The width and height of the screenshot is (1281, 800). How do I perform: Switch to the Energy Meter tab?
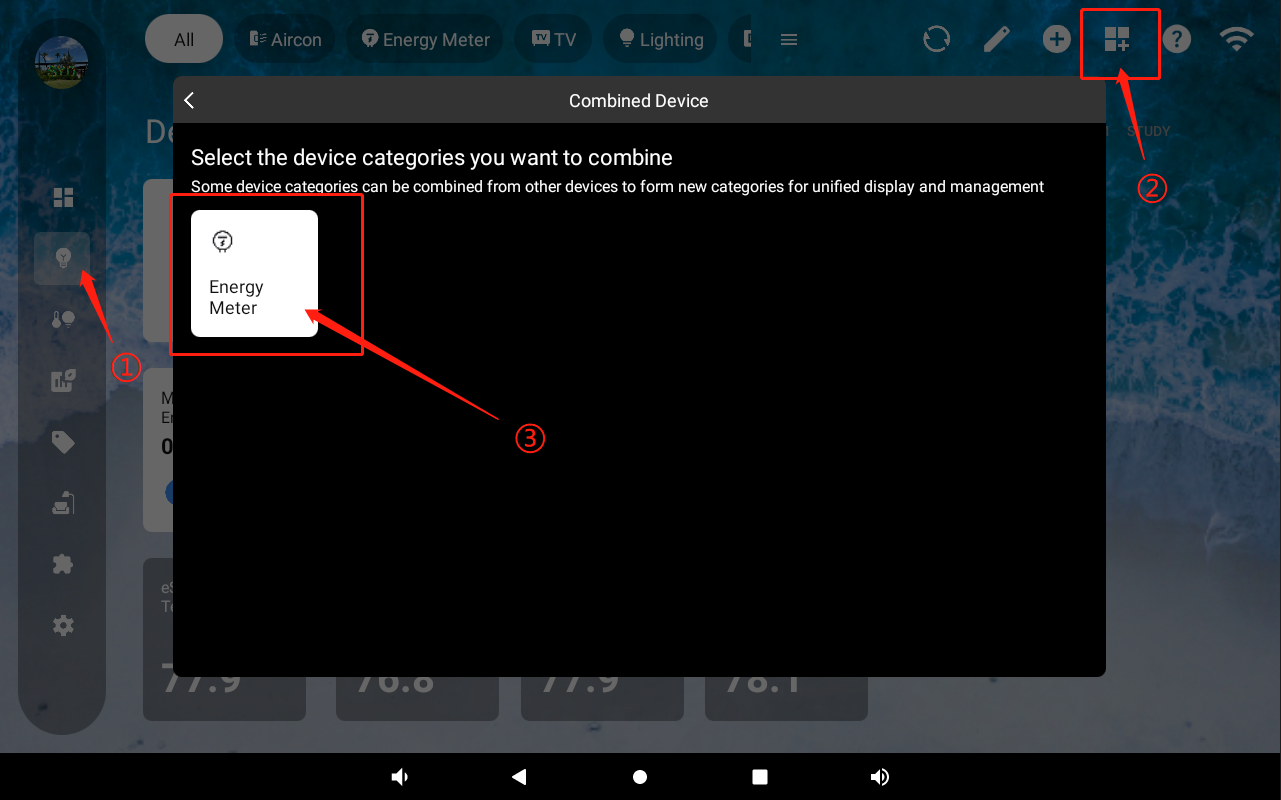tap(426, 40)
